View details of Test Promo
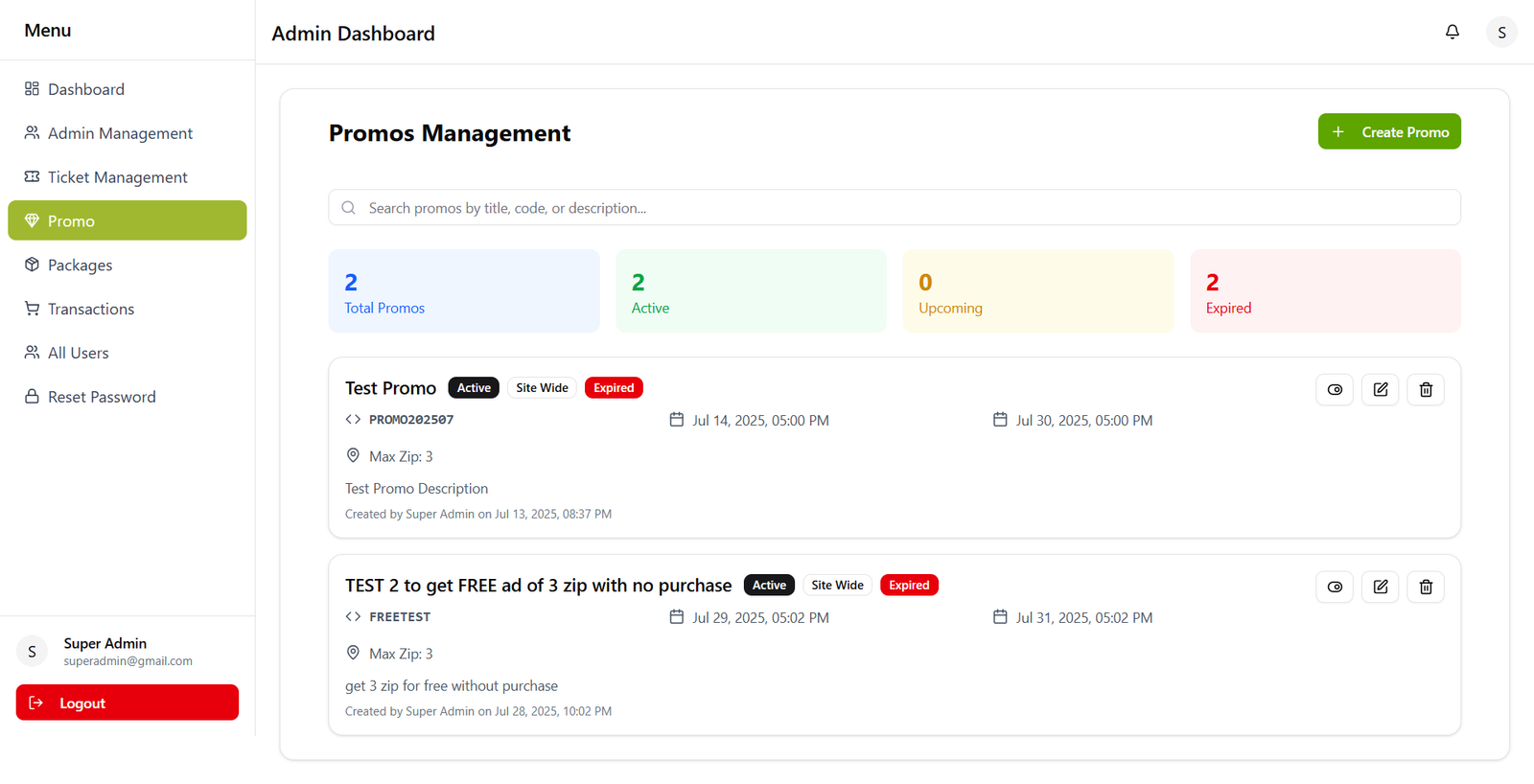Viewport: 1534px width, 784px height. [1334, 389]
